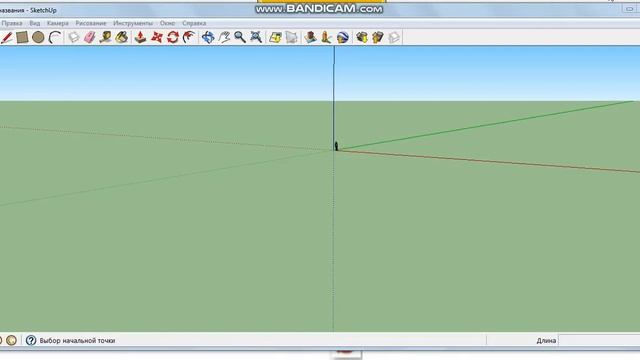This screenshot has height=360, width=640.
Task: Open the Вид menu
Action: [x=35, y=23]
